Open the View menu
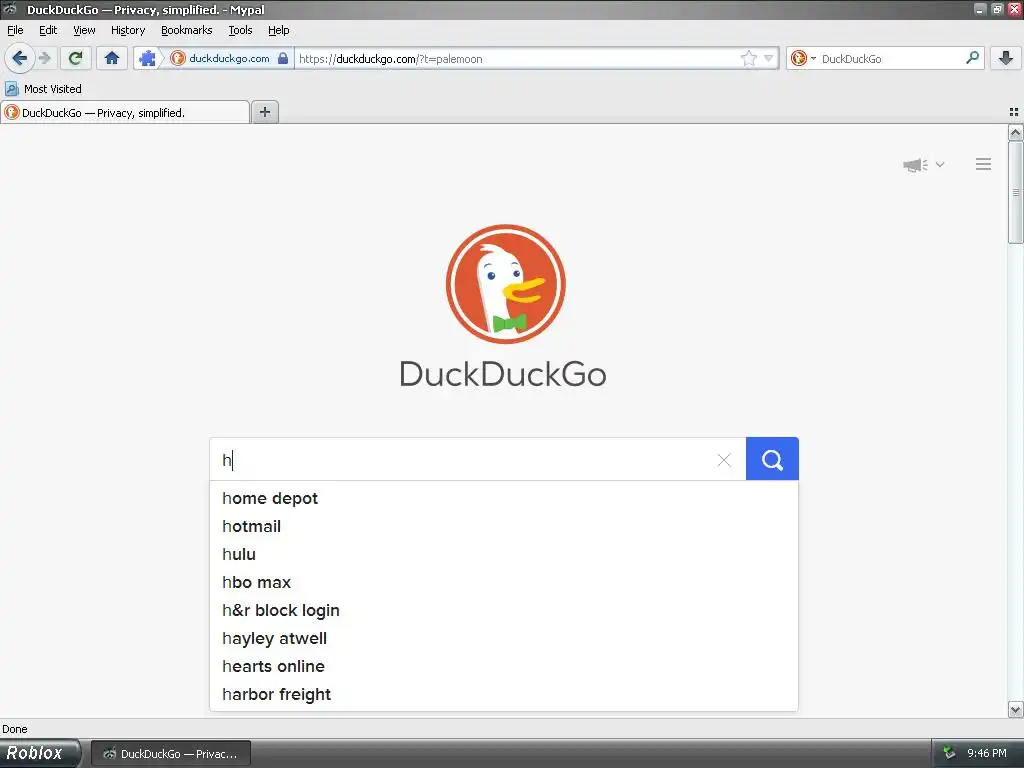1024x768 pixels. coord(84,30)
